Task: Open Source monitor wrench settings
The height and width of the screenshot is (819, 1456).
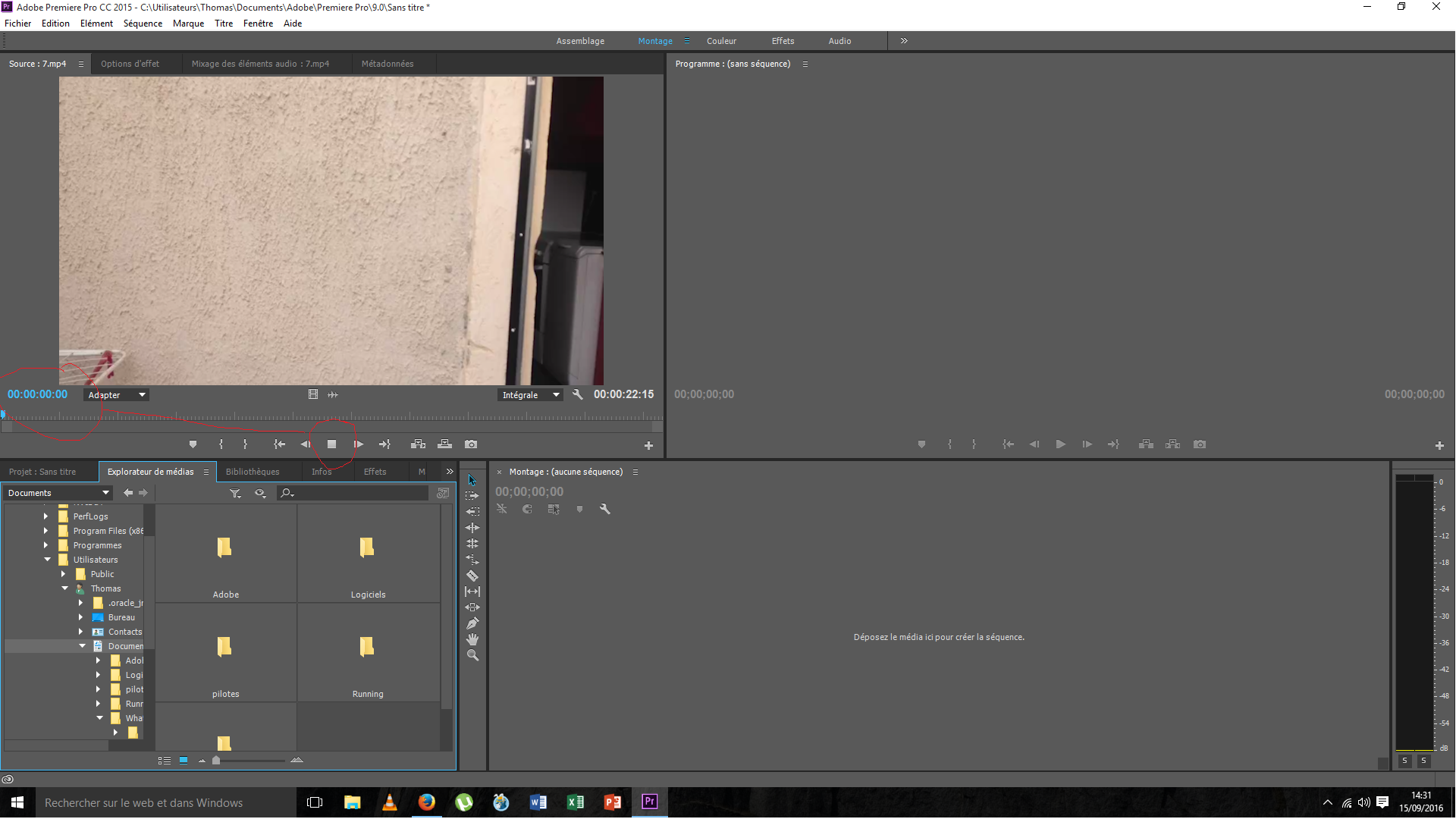Action: tap(578, 394)
